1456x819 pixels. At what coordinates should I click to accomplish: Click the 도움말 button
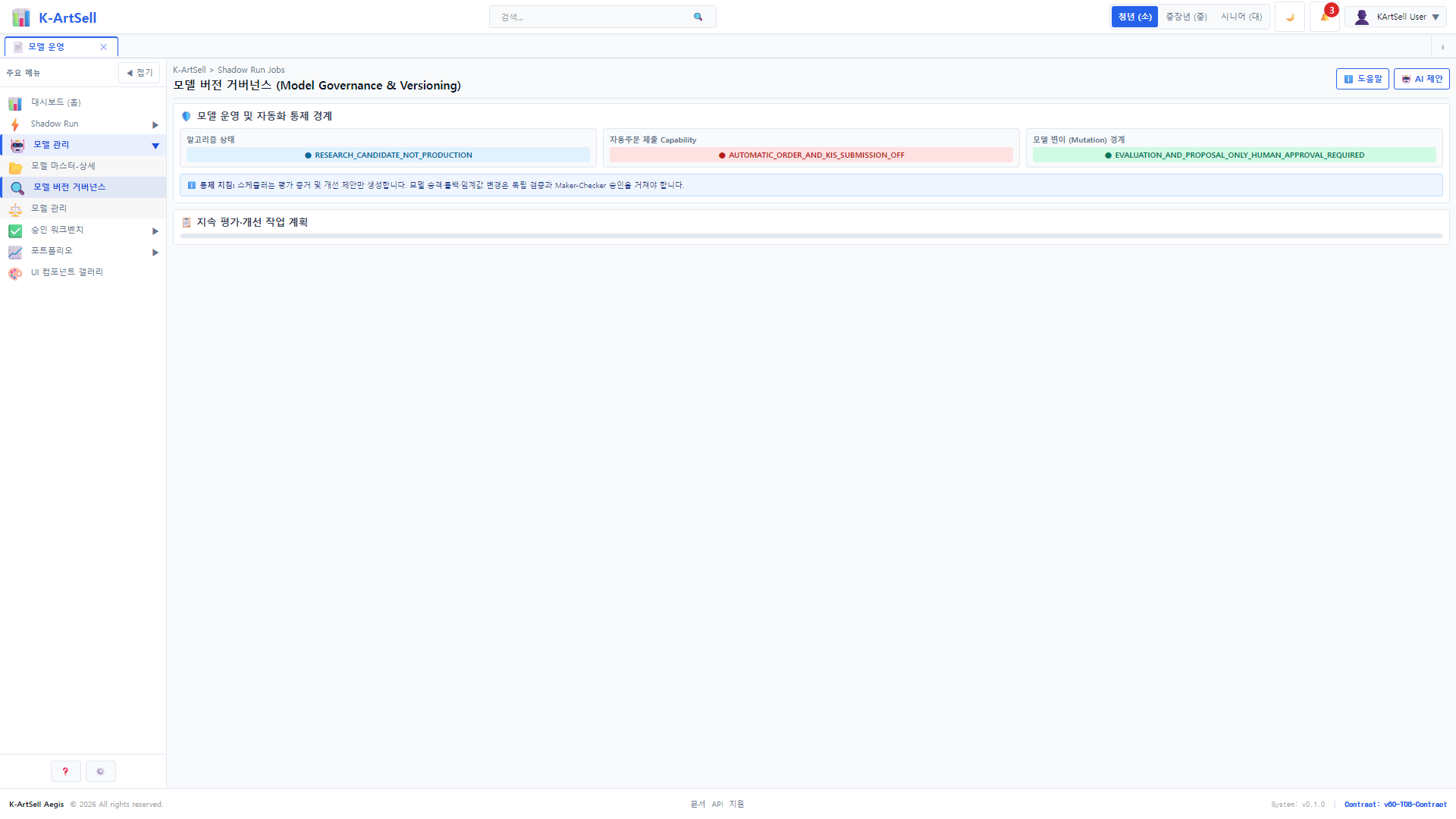tap(1362, 79)
